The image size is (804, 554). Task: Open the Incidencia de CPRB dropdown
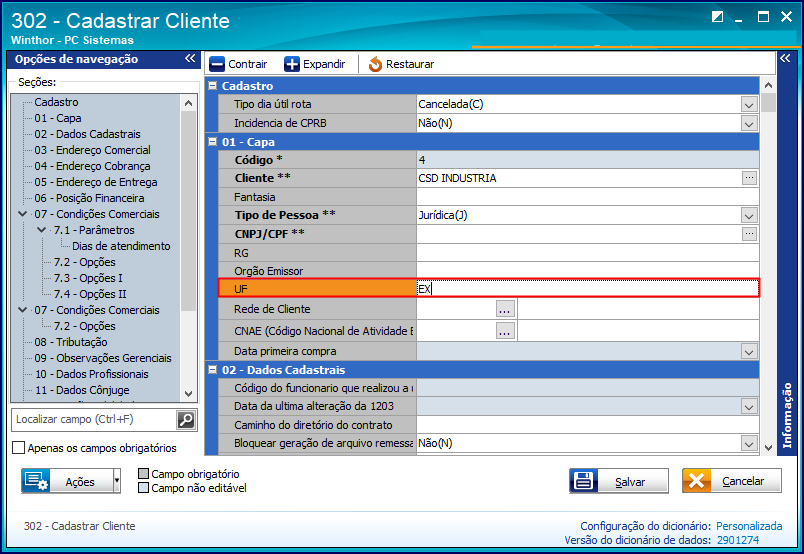tap(749, 124)
